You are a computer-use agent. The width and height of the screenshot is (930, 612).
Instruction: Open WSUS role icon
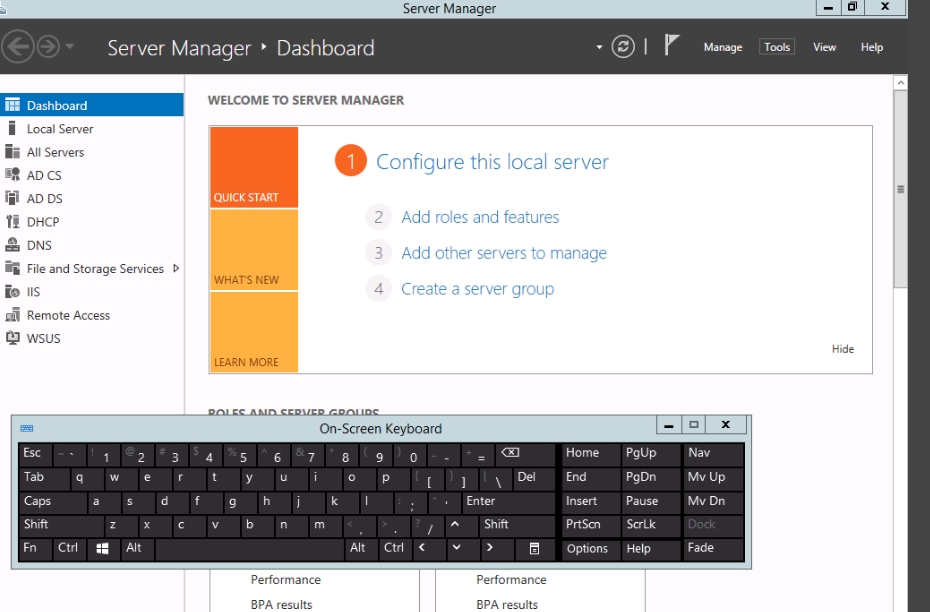click(12, 338)
